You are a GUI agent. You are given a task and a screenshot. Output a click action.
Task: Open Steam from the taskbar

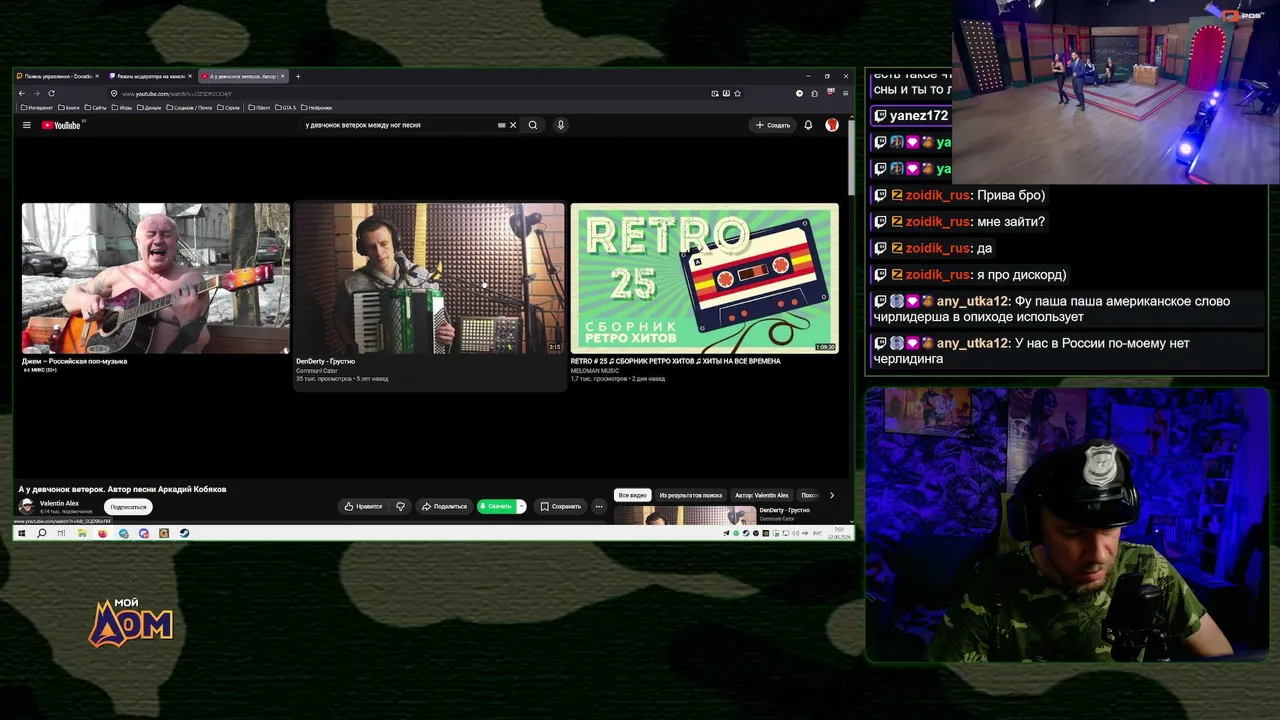pos(184,533)
